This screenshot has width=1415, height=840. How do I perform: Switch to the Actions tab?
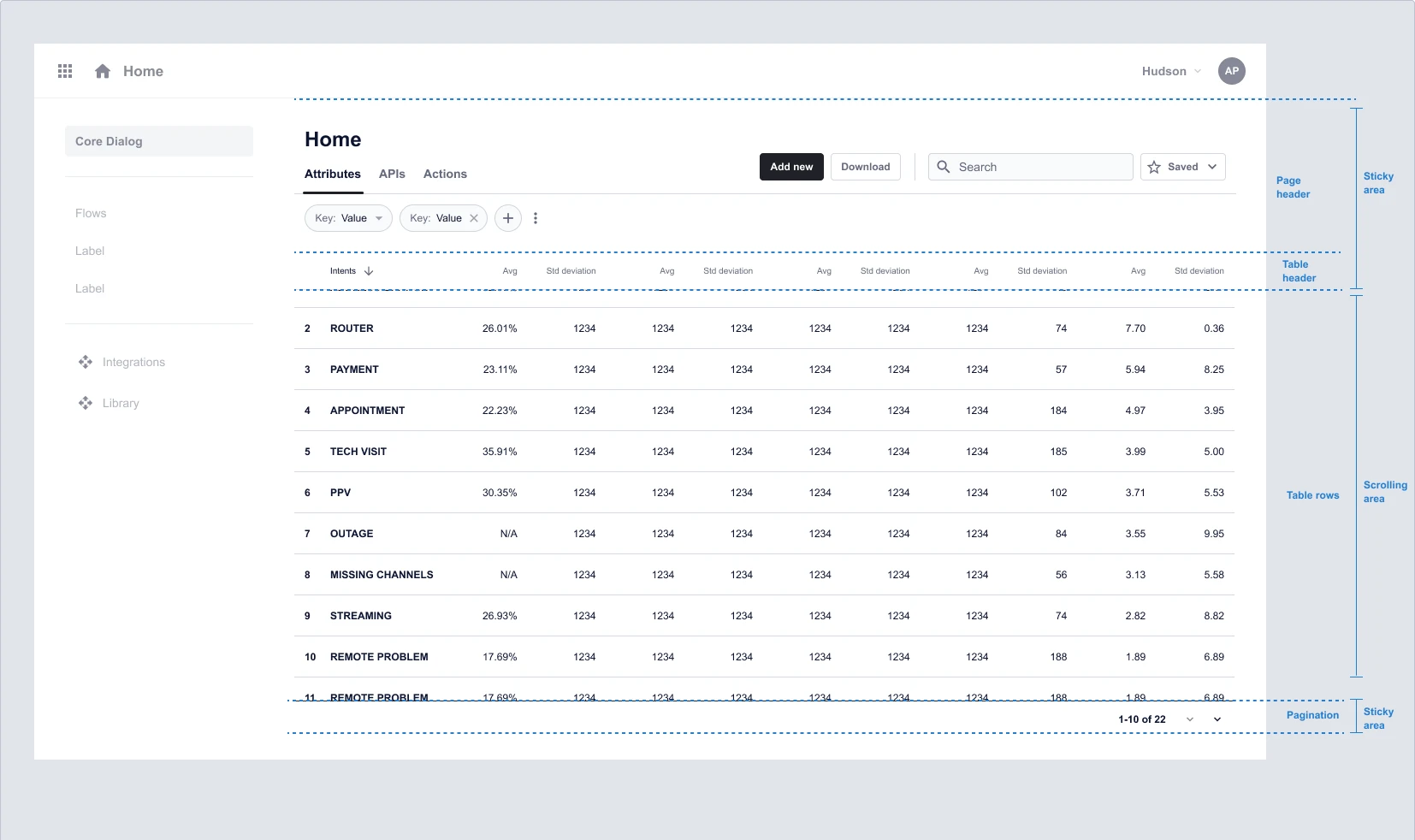coord(445,174)
